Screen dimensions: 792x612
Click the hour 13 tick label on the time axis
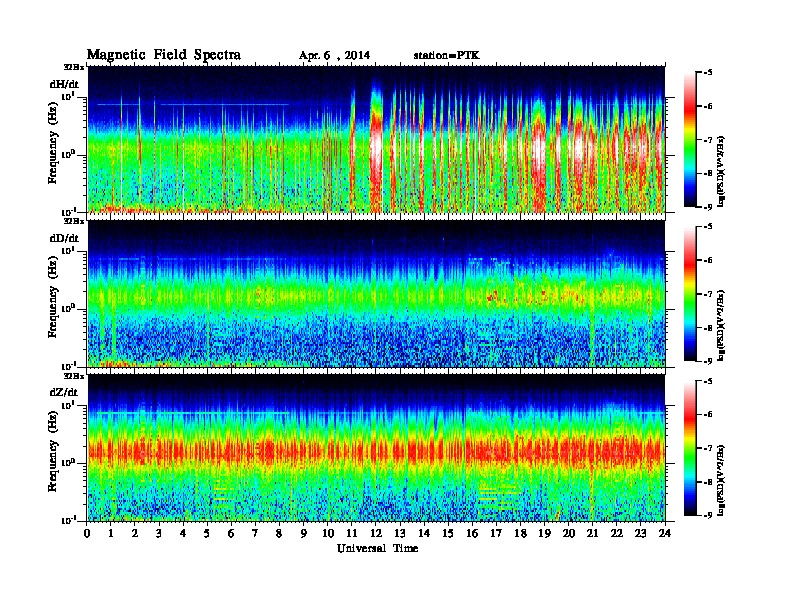point(400,534)
